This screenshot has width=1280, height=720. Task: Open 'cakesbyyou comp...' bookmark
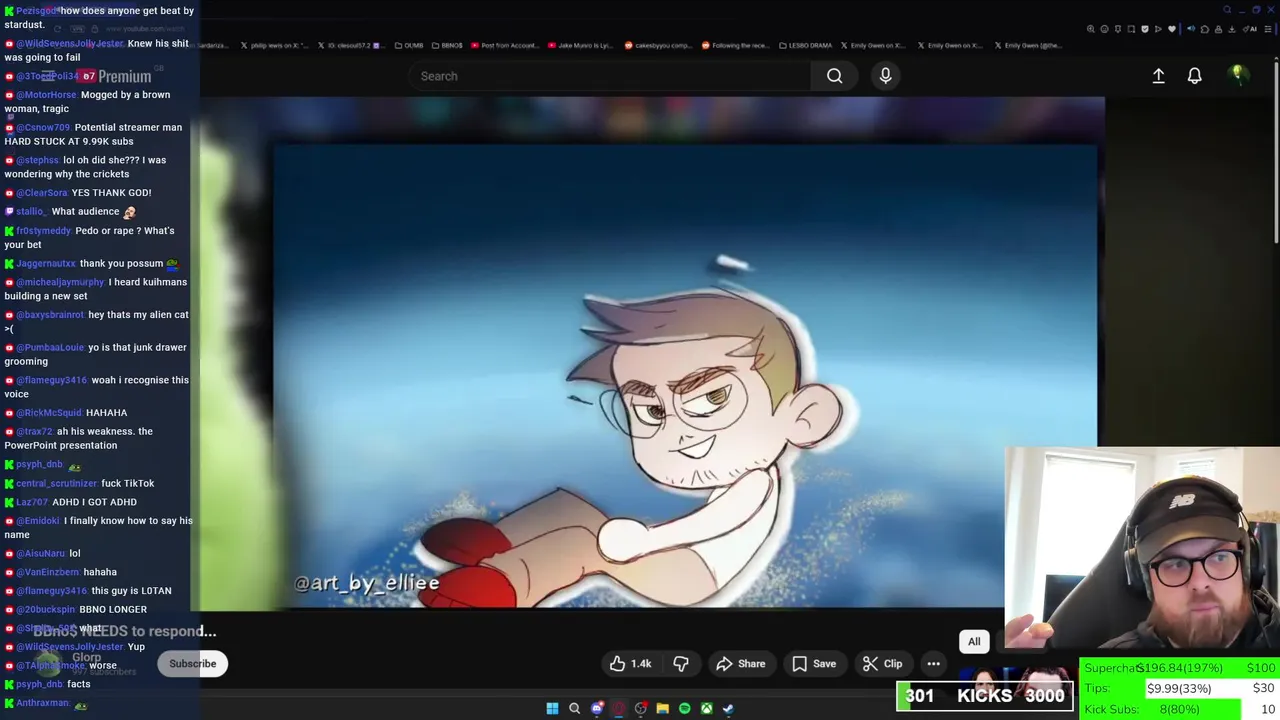[657, 45]
